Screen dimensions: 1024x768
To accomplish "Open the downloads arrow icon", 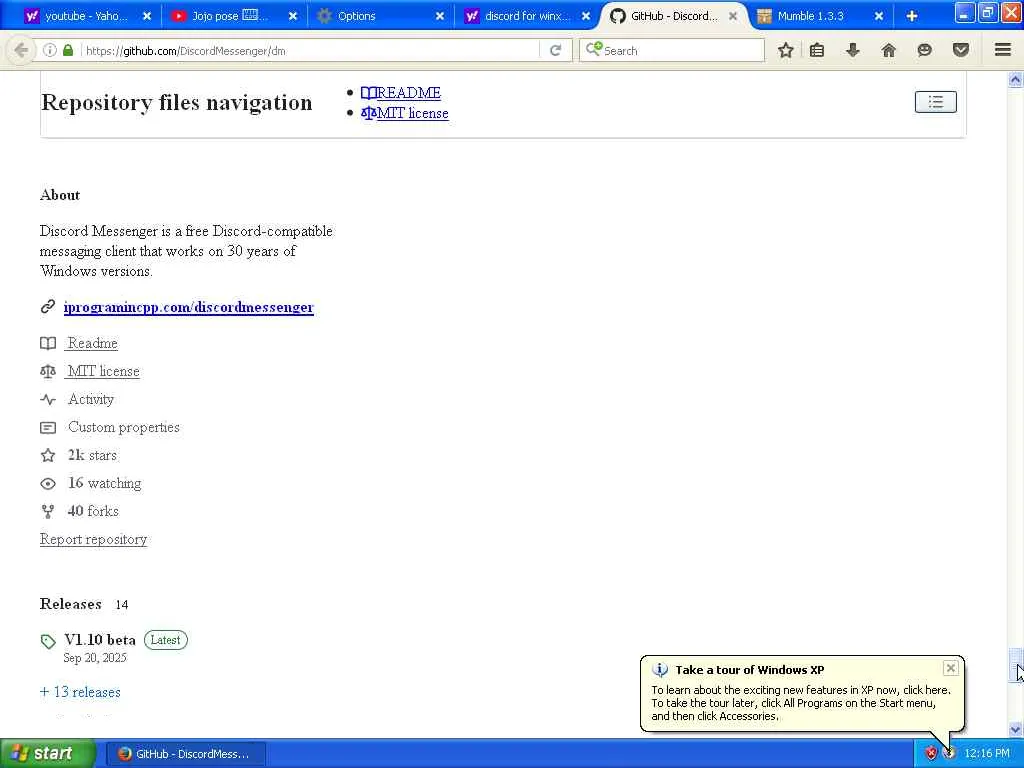I will (x=853, y=50).
